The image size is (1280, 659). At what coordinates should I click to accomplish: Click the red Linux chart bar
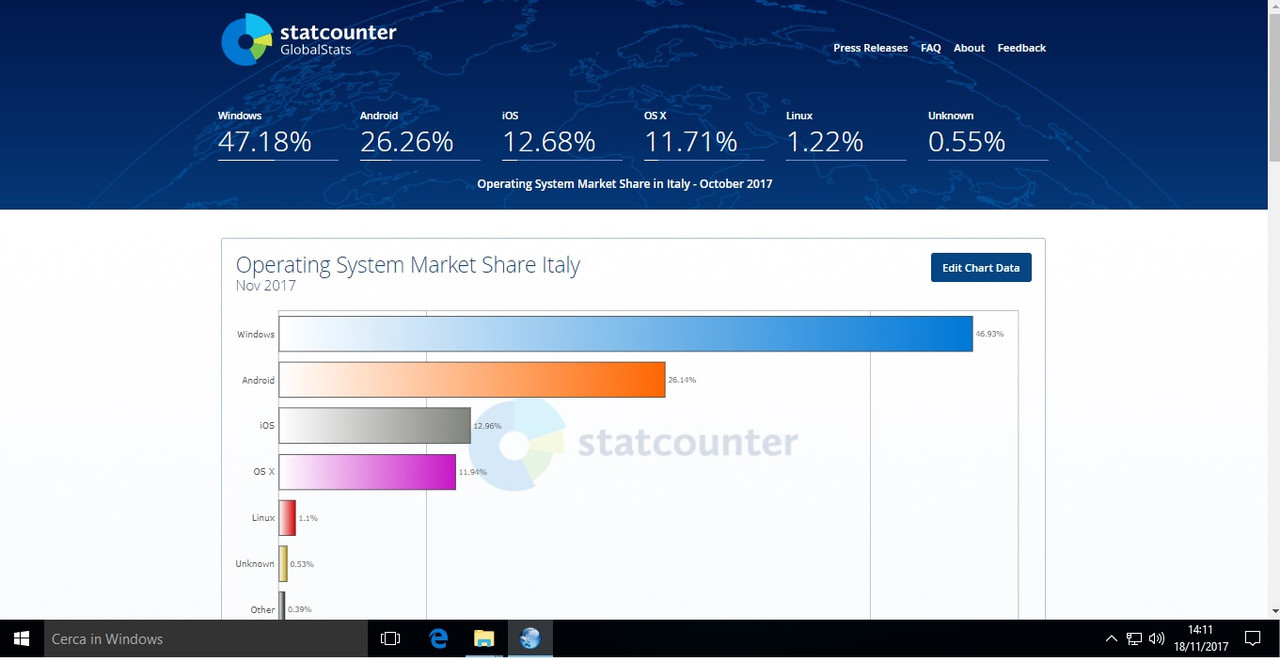point(287,518)
